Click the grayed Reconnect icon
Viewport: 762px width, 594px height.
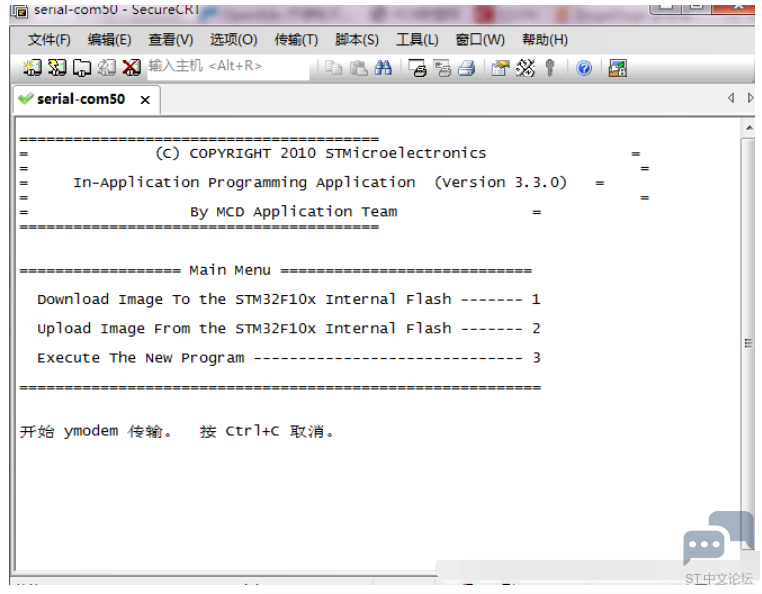tap(107, 68)
